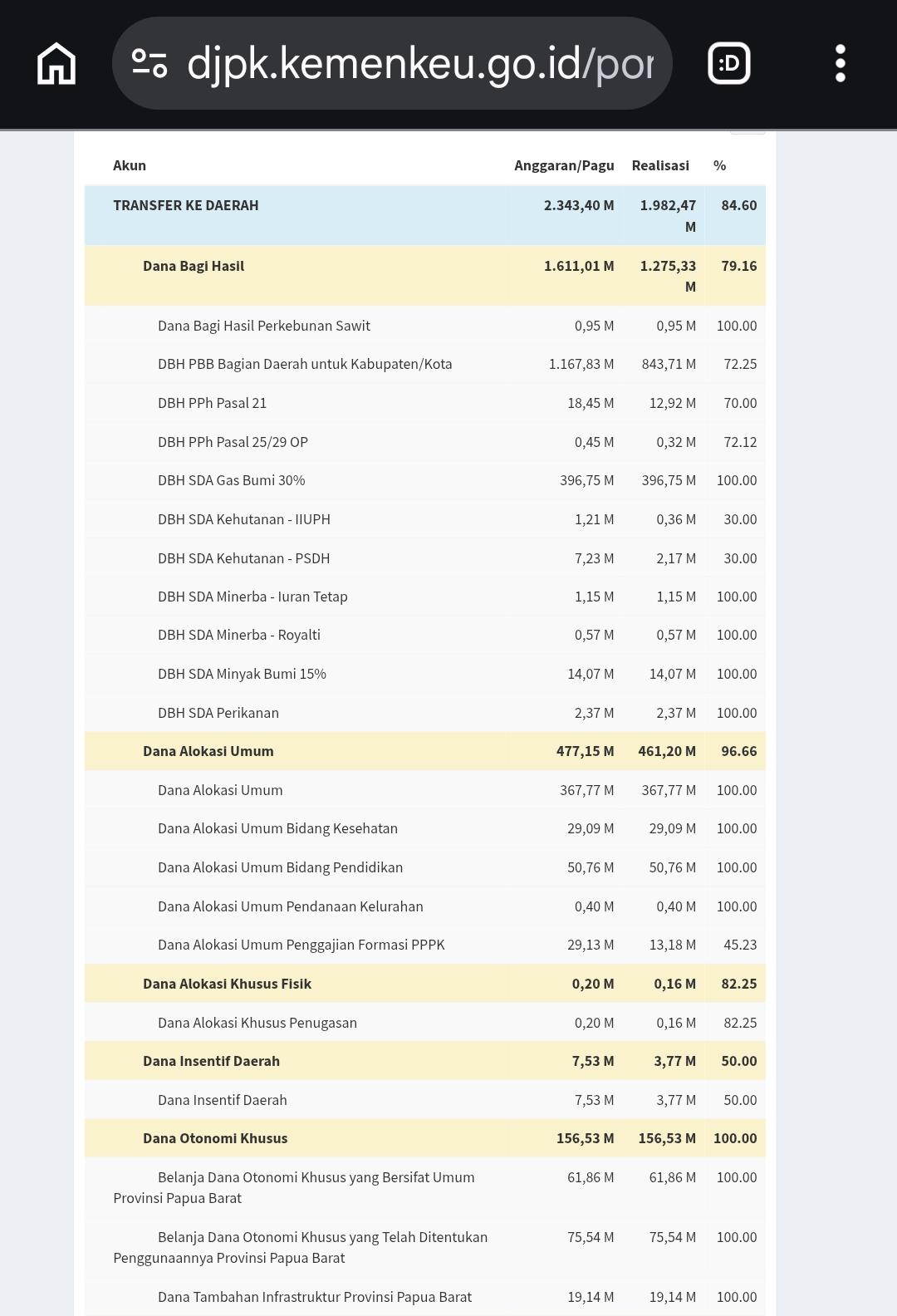Viewport: 897px width, 1316px height.
Task: Select the bold Dana Insentif Daerah heading
Action: coord(211,1061)
